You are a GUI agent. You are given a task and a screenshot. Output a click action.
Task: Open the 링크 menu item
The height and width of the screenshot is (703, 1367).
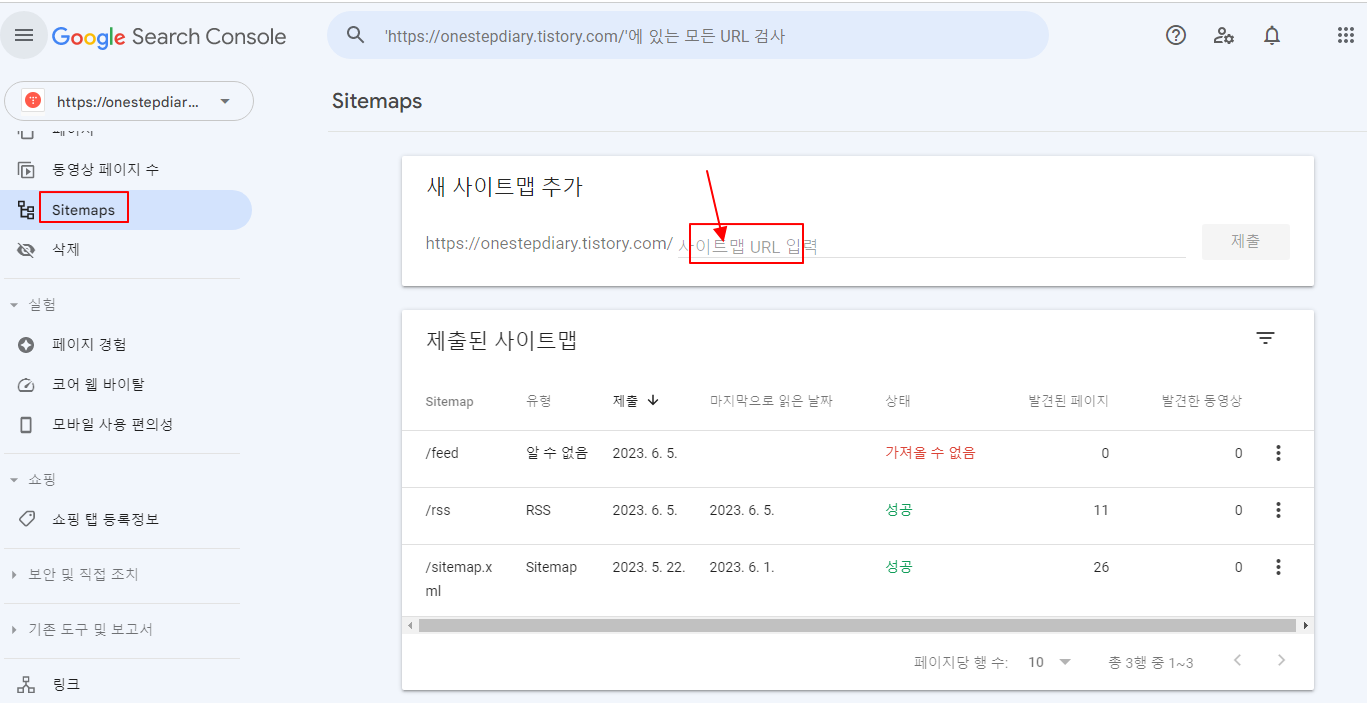tap(66, 685)
